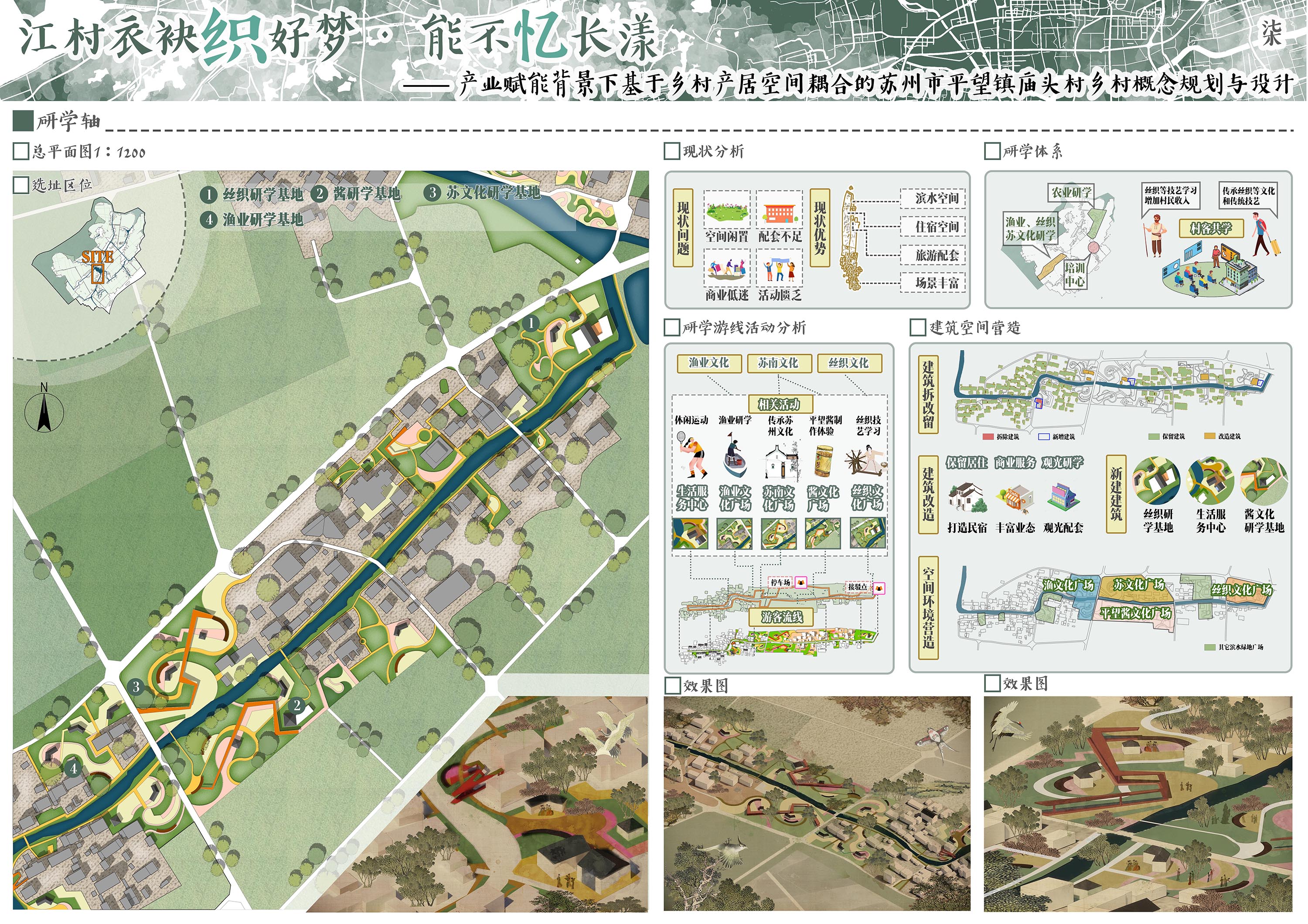Click the 丝织文化 tab label

coord(848,363)
